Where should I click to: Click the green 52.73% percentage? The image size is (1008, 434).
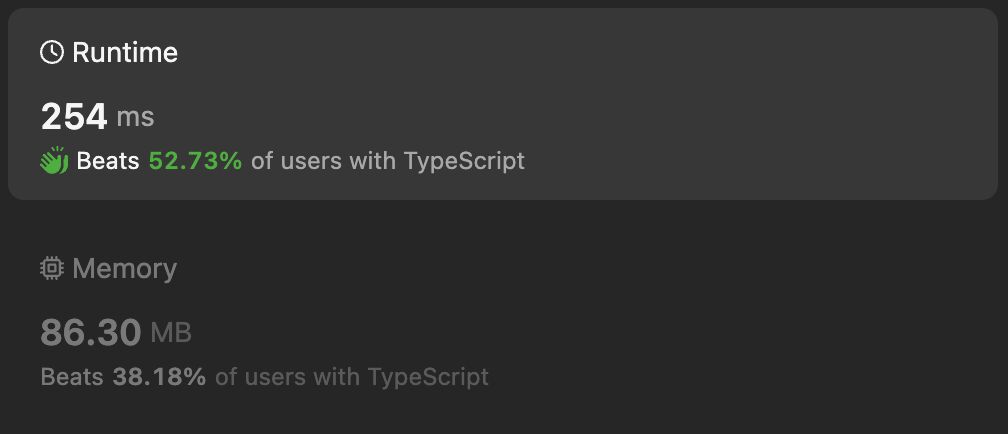195,161
